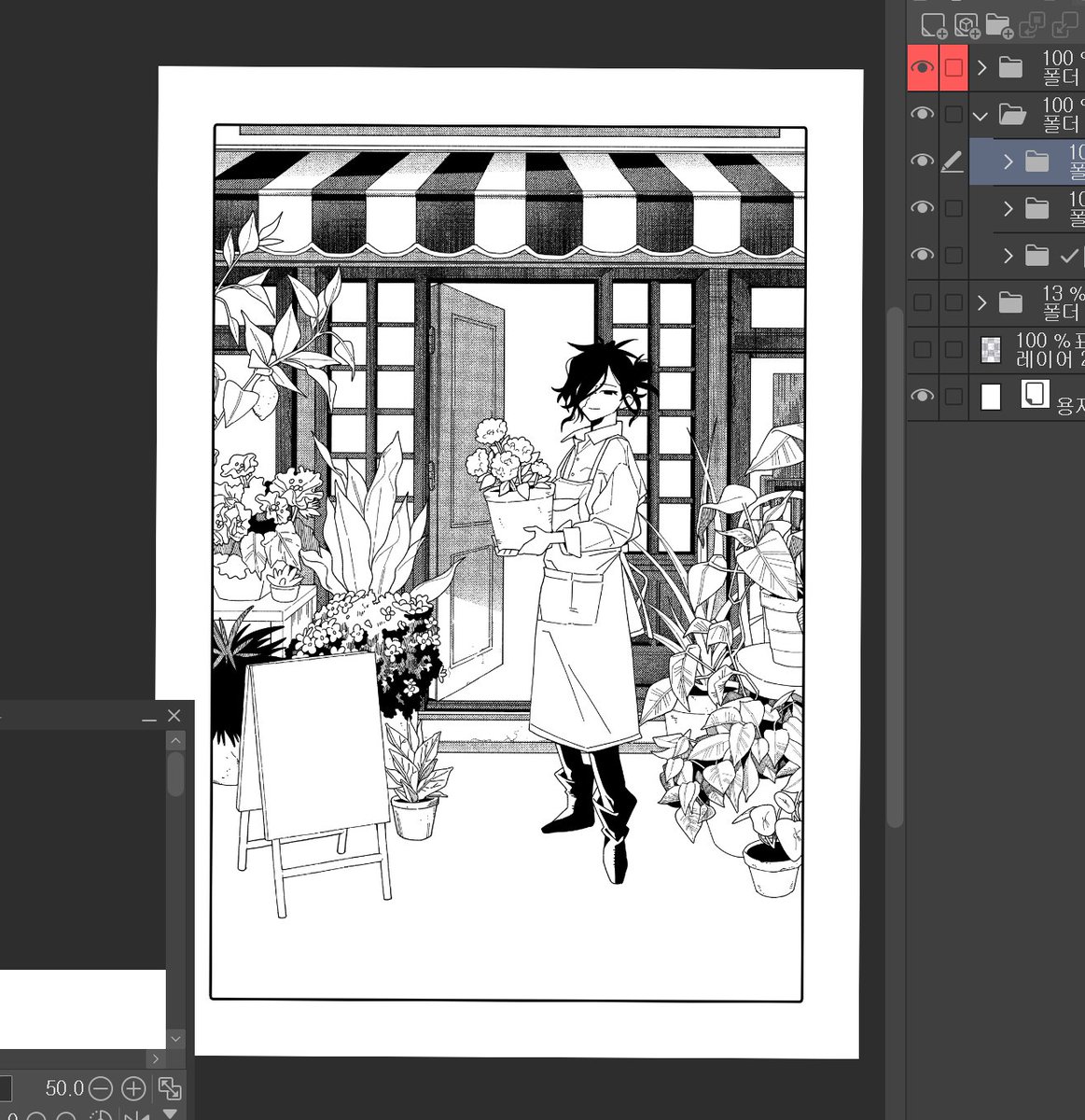The image size is (1085, 1120).
Task: Decrease brush size with the minus button
Action: [100, 1087]
